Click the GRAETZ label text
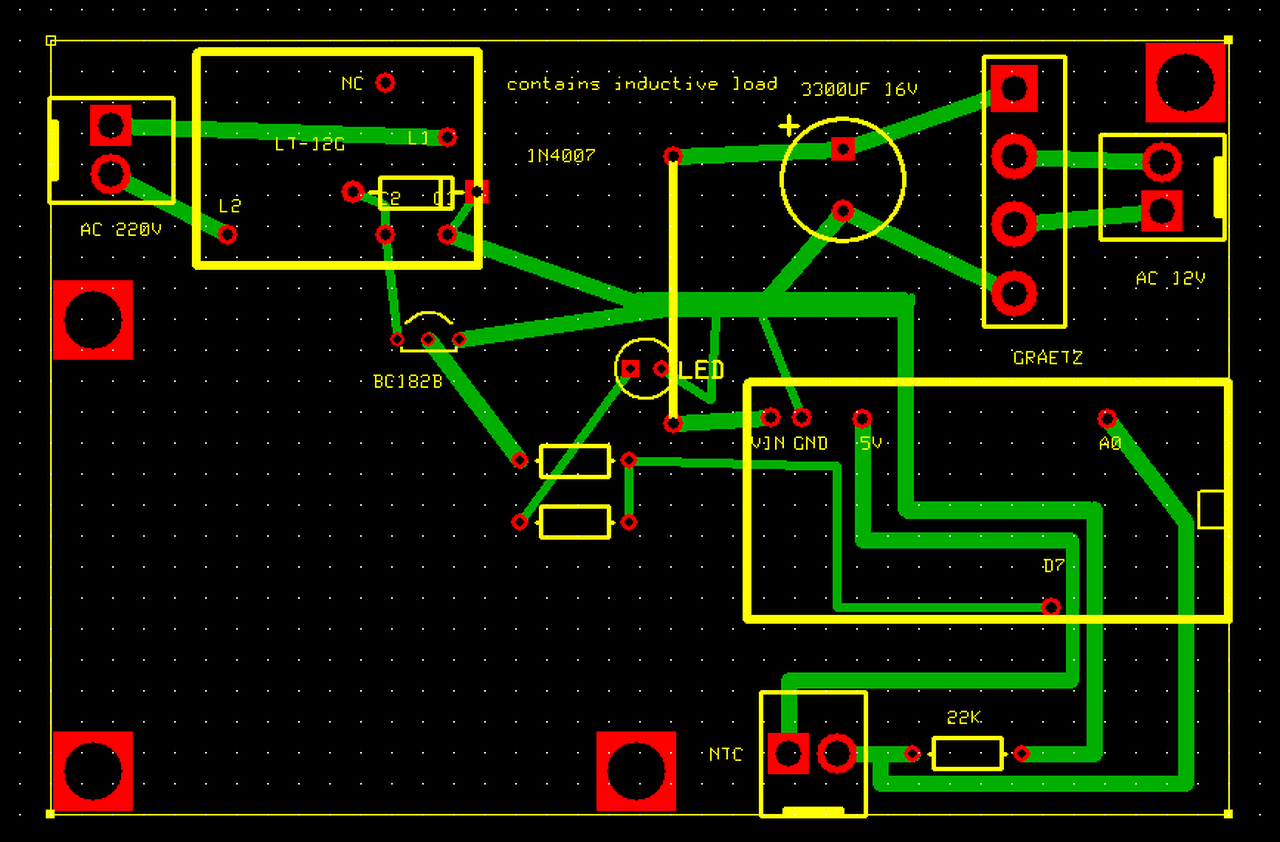1280x842 pixels. [x=1047, y=357]
